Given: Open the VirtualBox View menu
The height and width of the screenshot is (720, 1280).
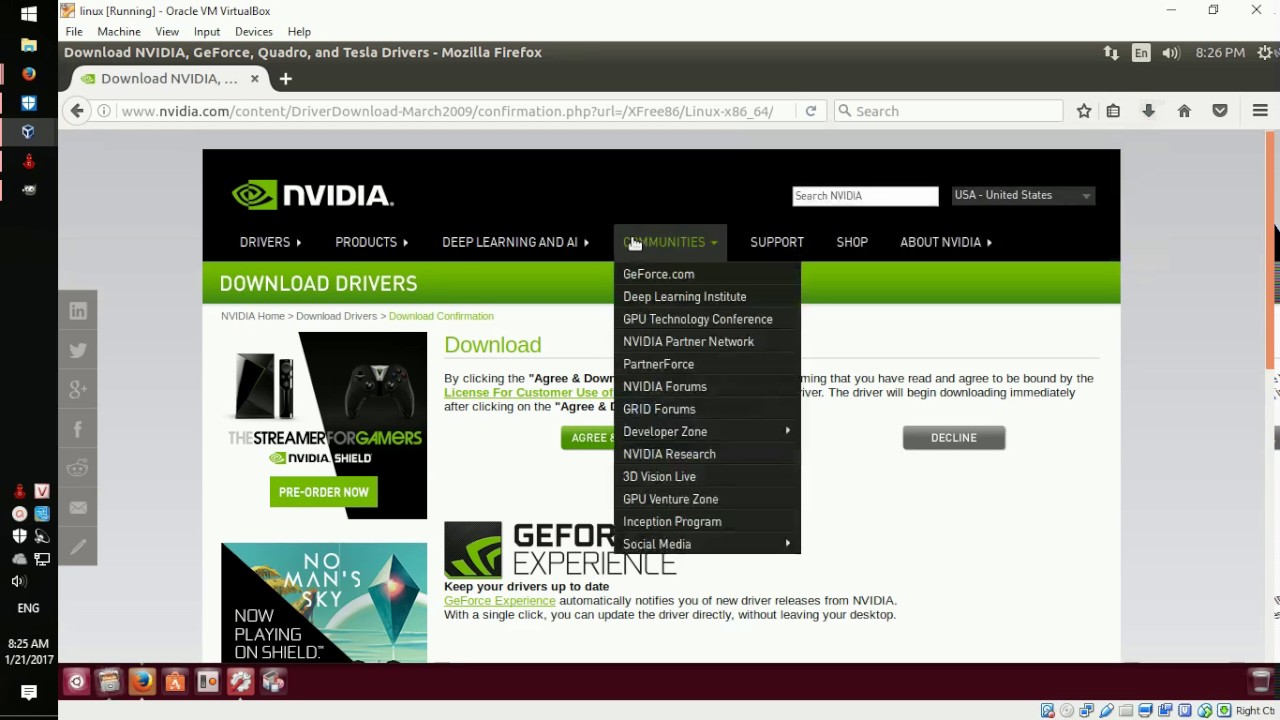Looking at the screenshot, I should click(x=167, y=32).
